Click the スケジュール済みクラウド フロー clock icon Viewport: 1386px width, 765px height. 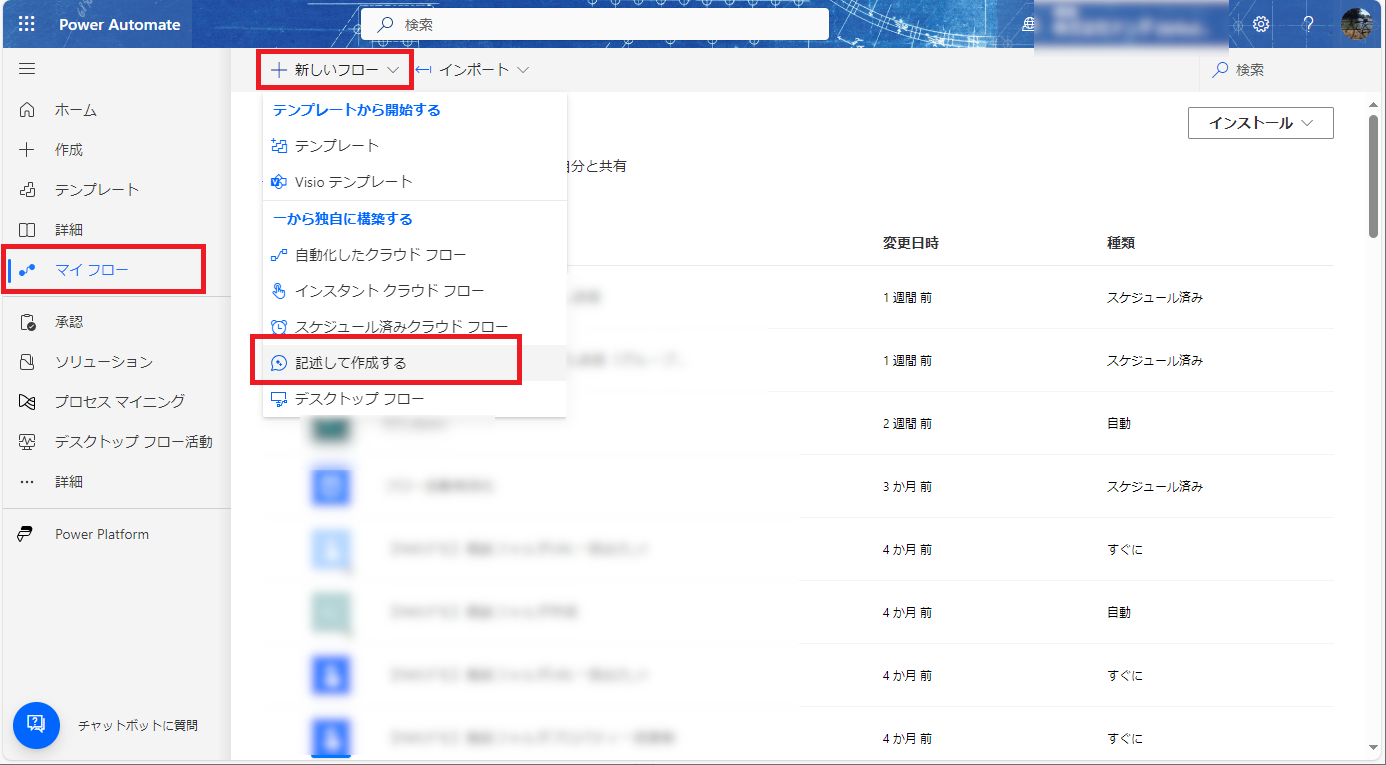click(x=279, y=327)
